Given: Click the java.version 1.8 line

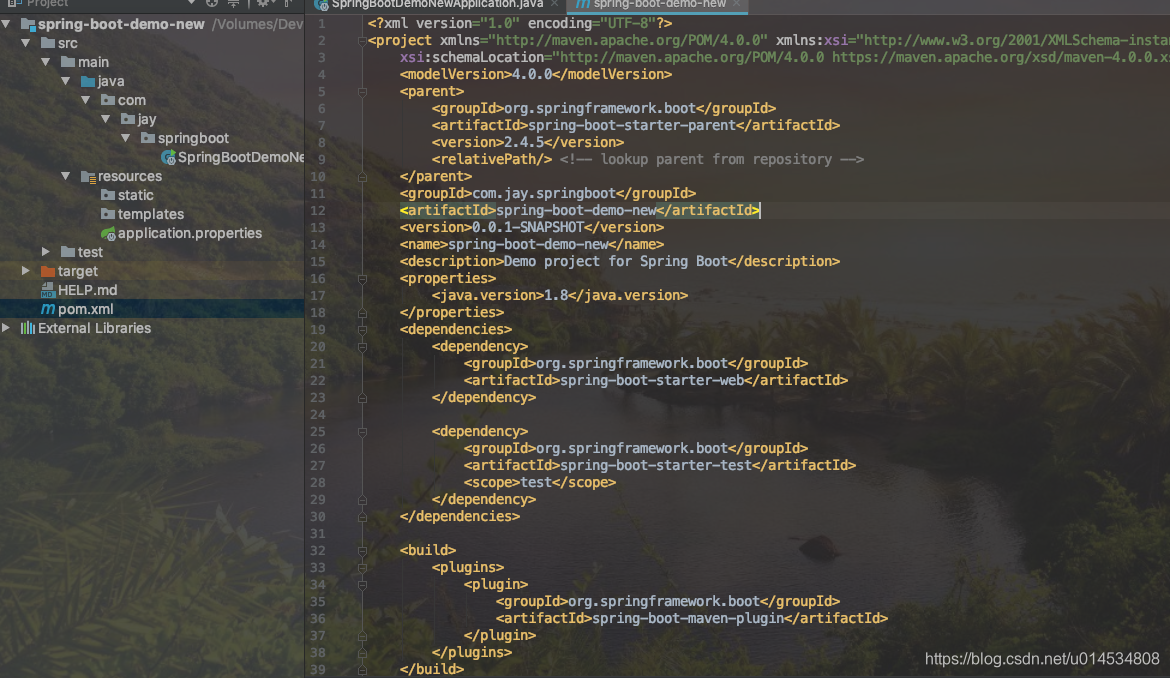Looking at the screenshot, I should click(560, 295).
